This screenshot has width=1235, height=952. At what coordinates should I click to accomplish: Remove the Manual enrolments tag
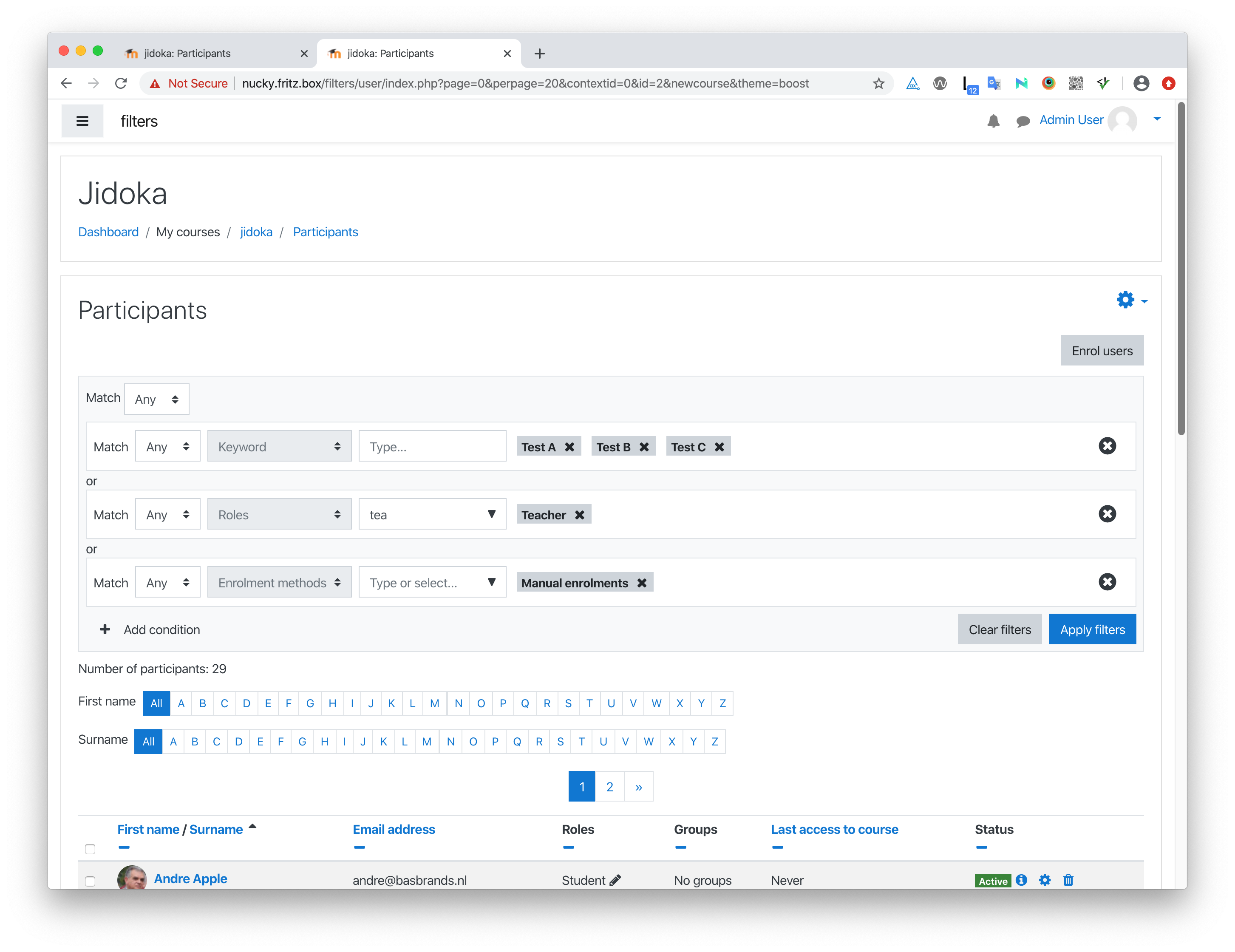pos(642,583)
